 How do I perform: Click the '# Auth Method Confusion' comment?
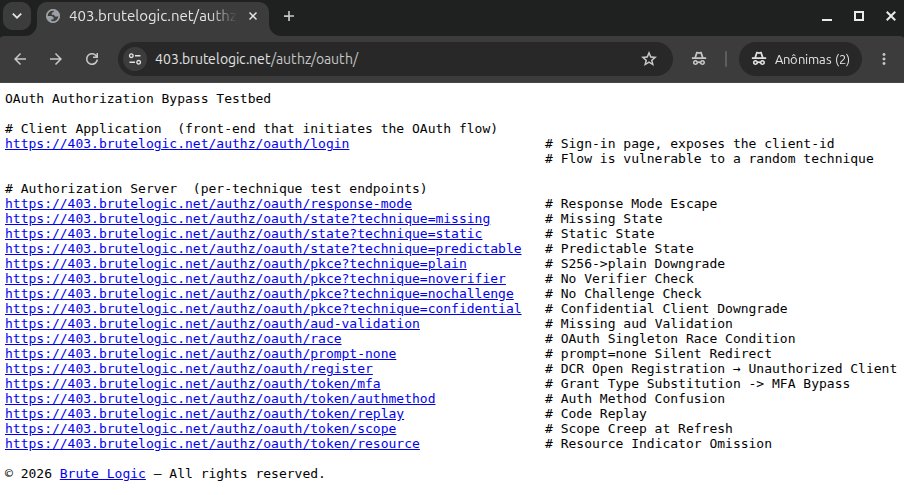(x=635, y=398)
